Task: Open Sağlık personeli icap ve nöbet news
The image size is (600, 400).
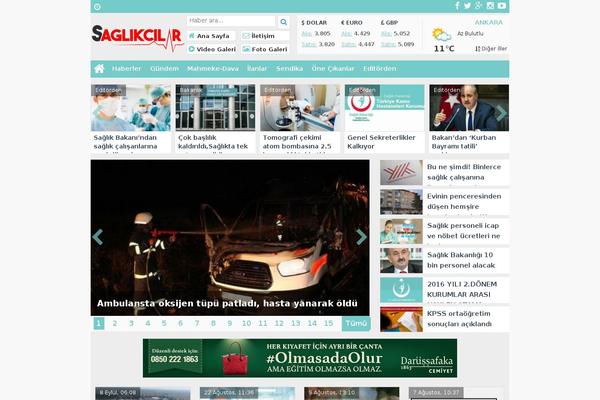Action: click(444, 231)
